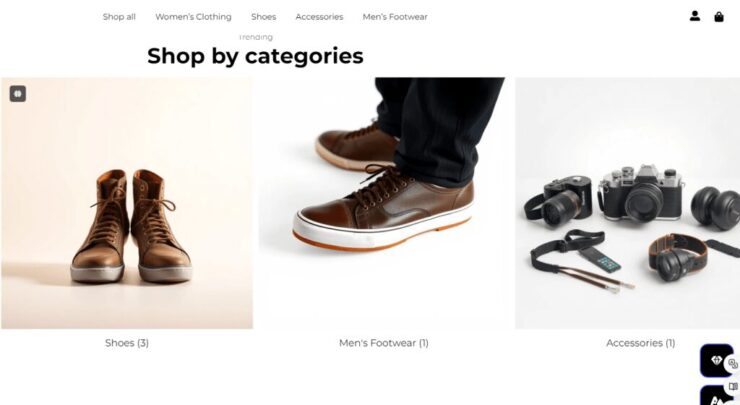Select Shoes in the top navigation
Image resolution: width=740 pixels, height=405 pixels.
tap(263, 17)
